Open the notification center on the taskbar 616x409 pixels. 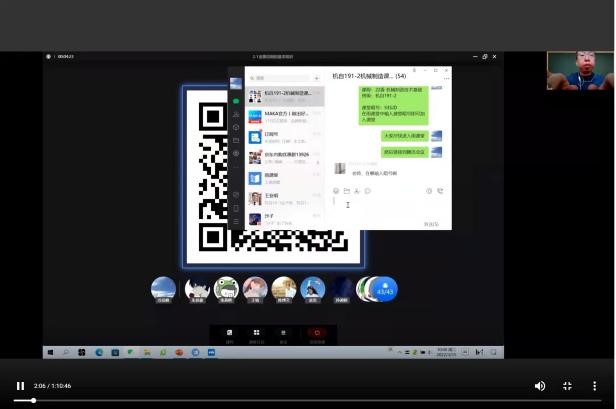point(493,352)
